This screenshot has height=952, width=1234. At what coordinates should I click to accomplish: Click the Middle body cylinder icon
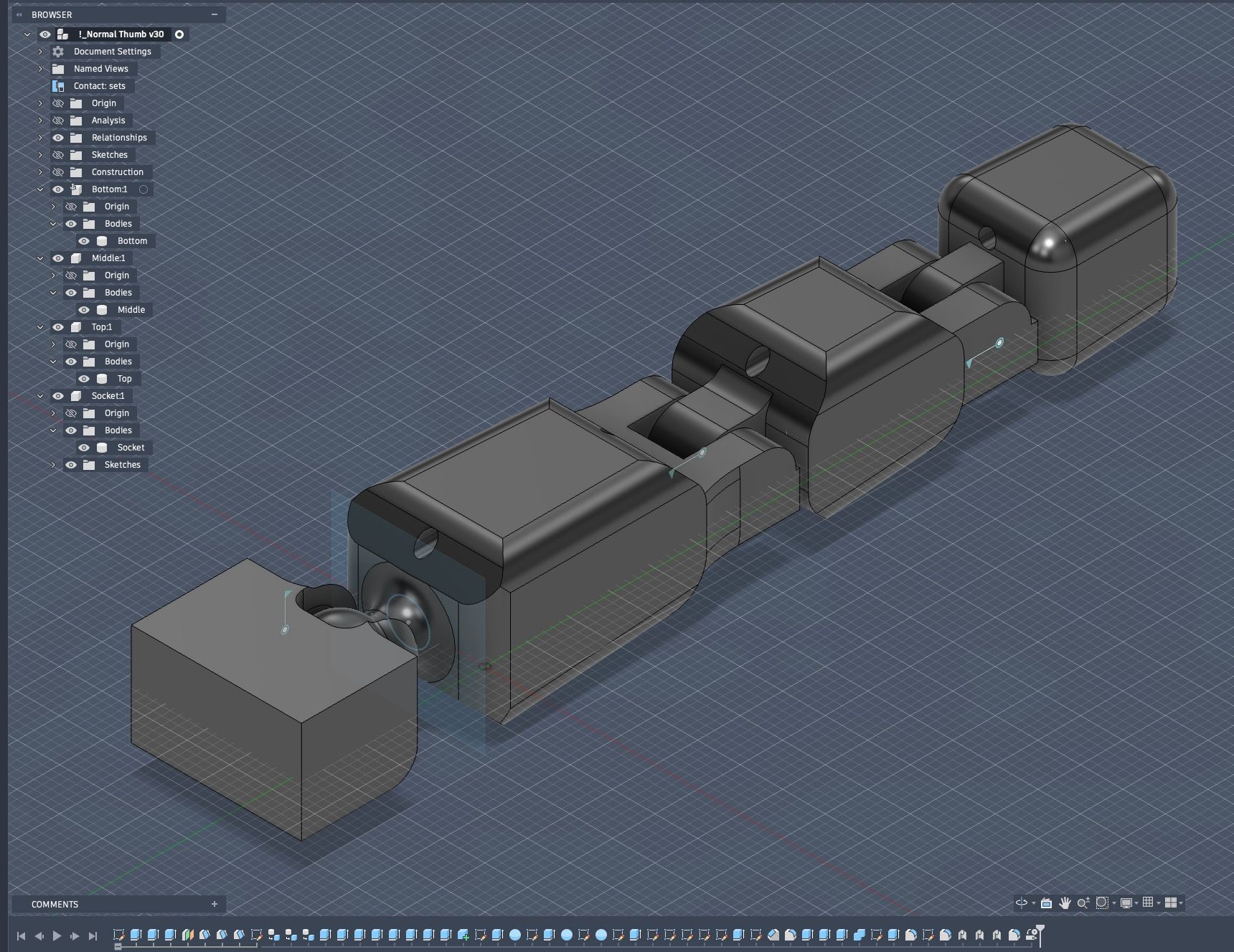point(102,310)
